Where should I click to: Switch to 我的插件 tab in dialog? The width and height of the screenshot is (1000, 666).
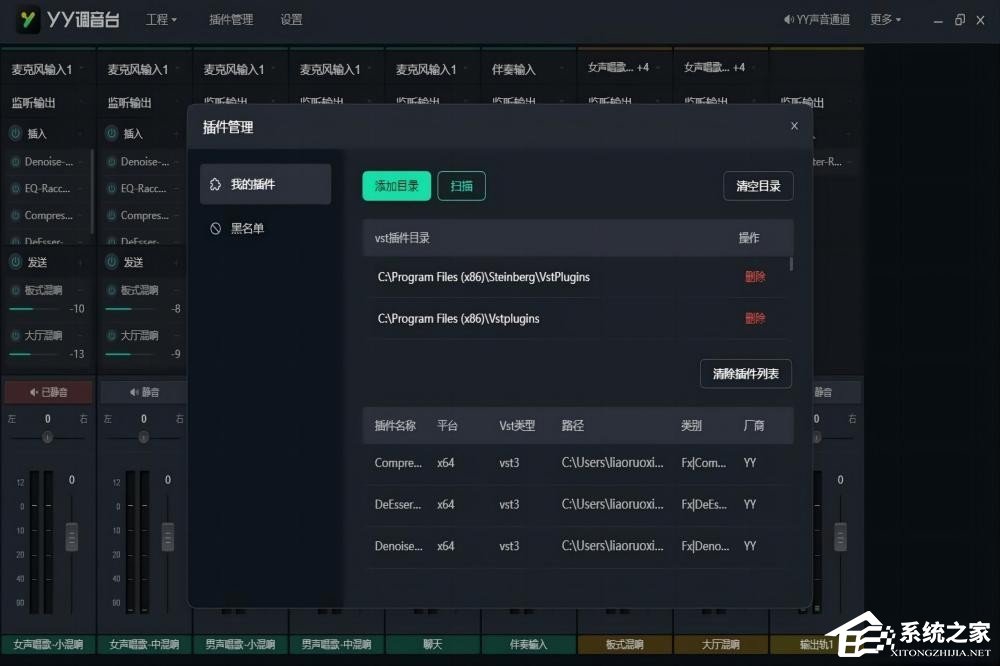click(265, 184)
